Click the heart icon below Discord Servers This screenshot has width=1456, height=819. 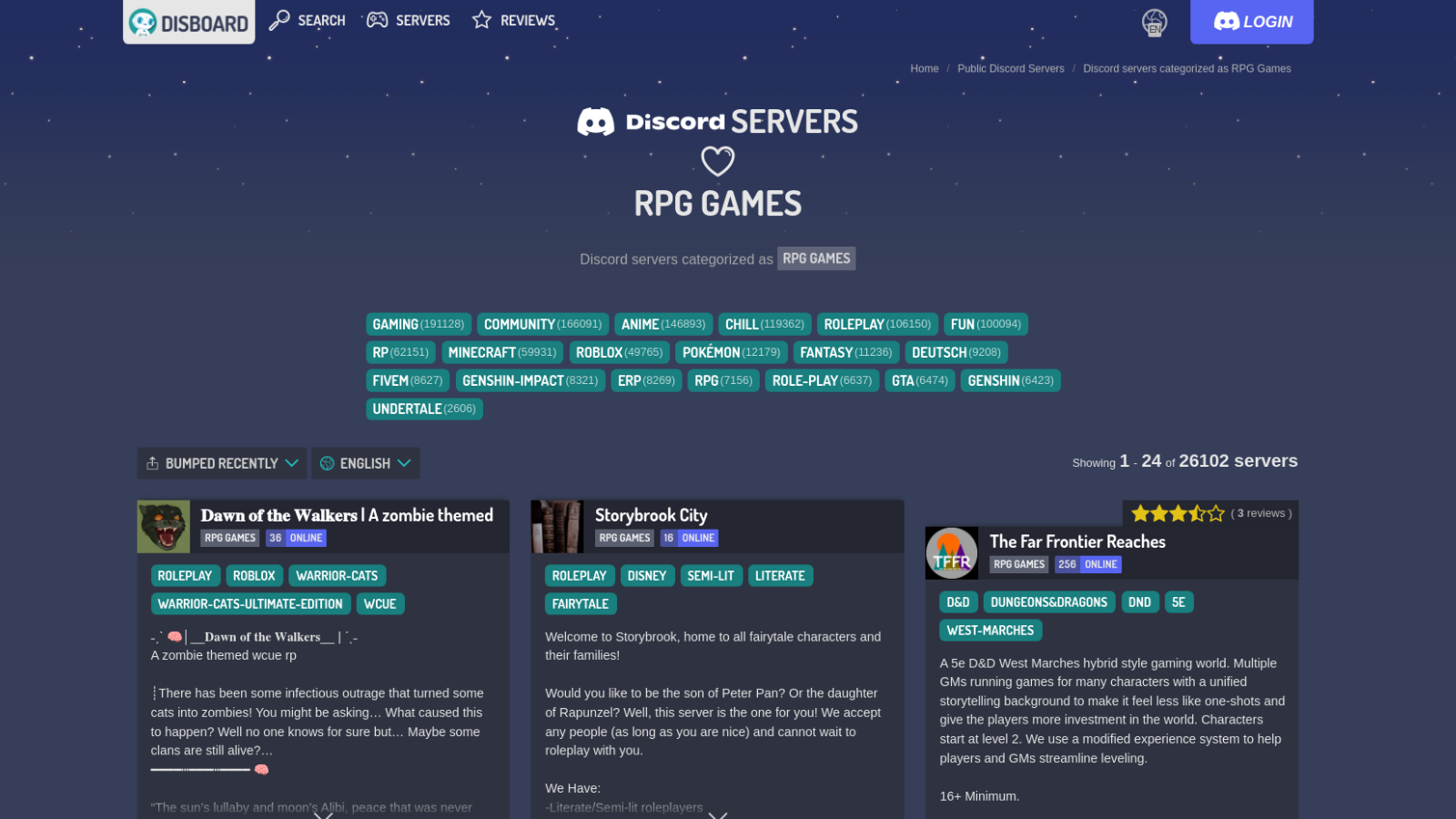tap(718, 161)
